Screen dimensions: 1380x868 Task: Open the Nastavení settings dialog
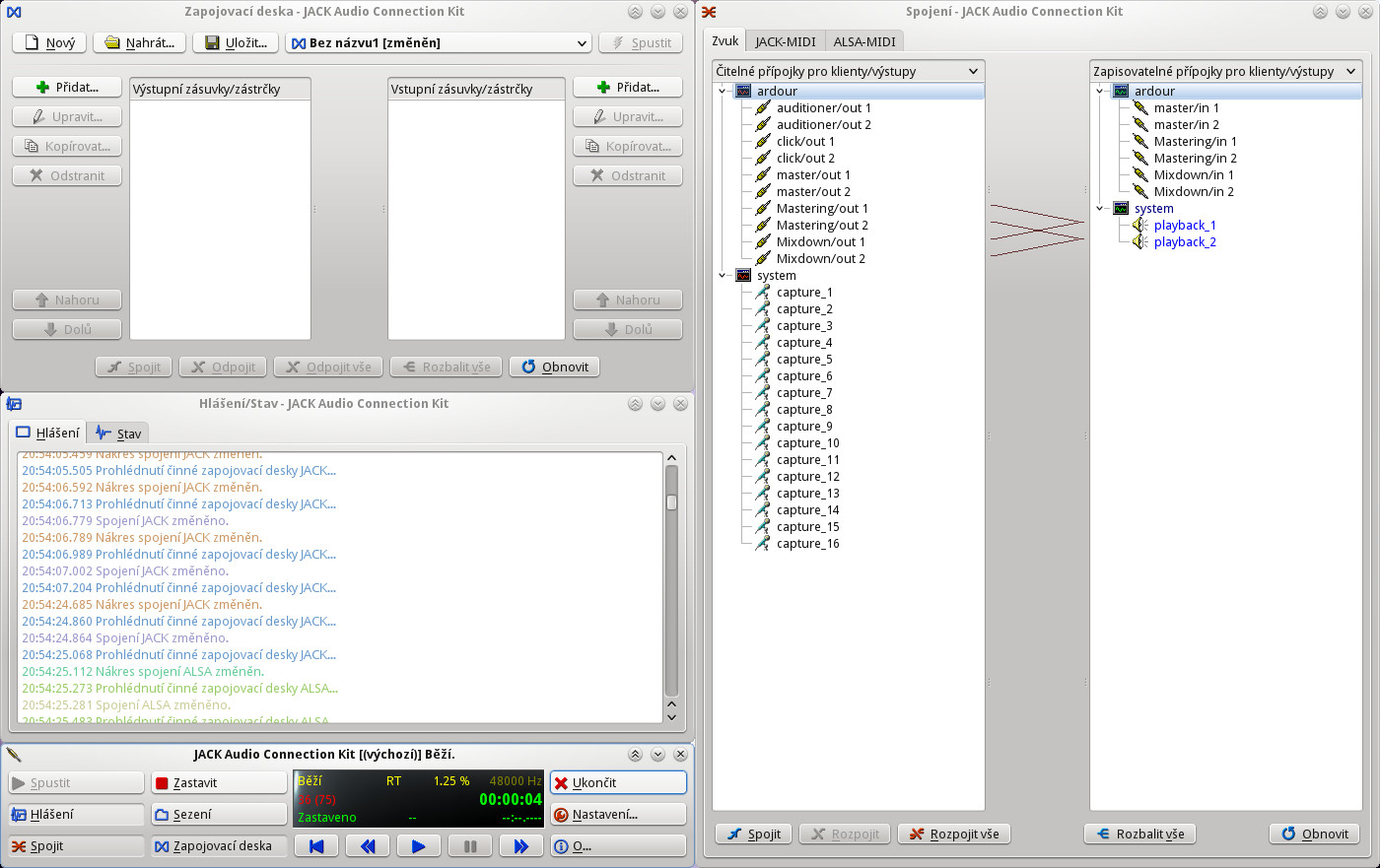pyautogui.click(x=618, y=815)
